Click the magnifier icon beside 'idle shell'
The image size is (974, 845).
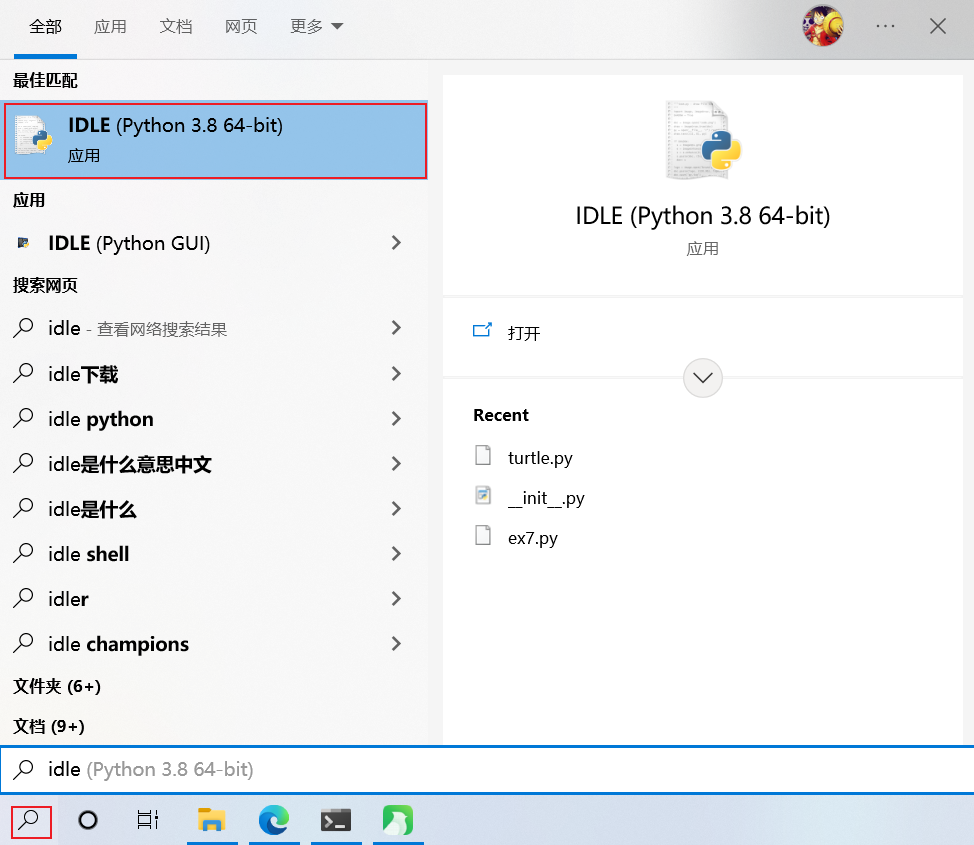(24, 553)
